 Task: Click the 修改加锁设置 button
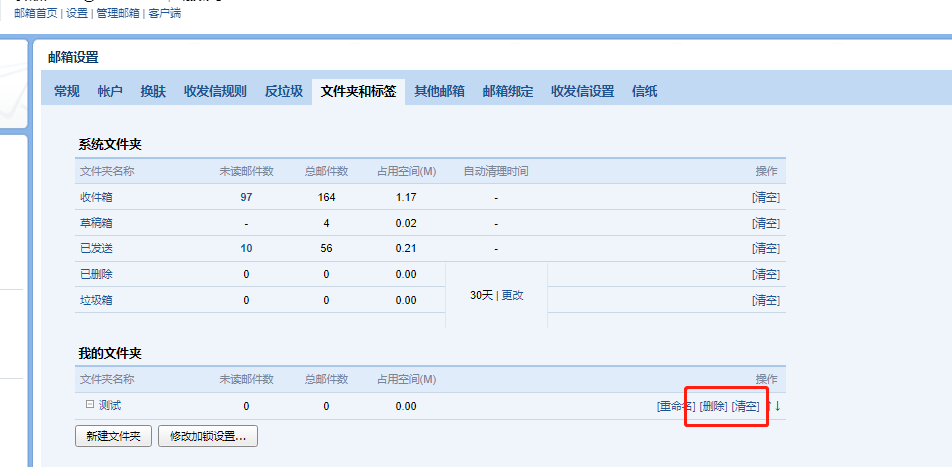click(208, 436)
